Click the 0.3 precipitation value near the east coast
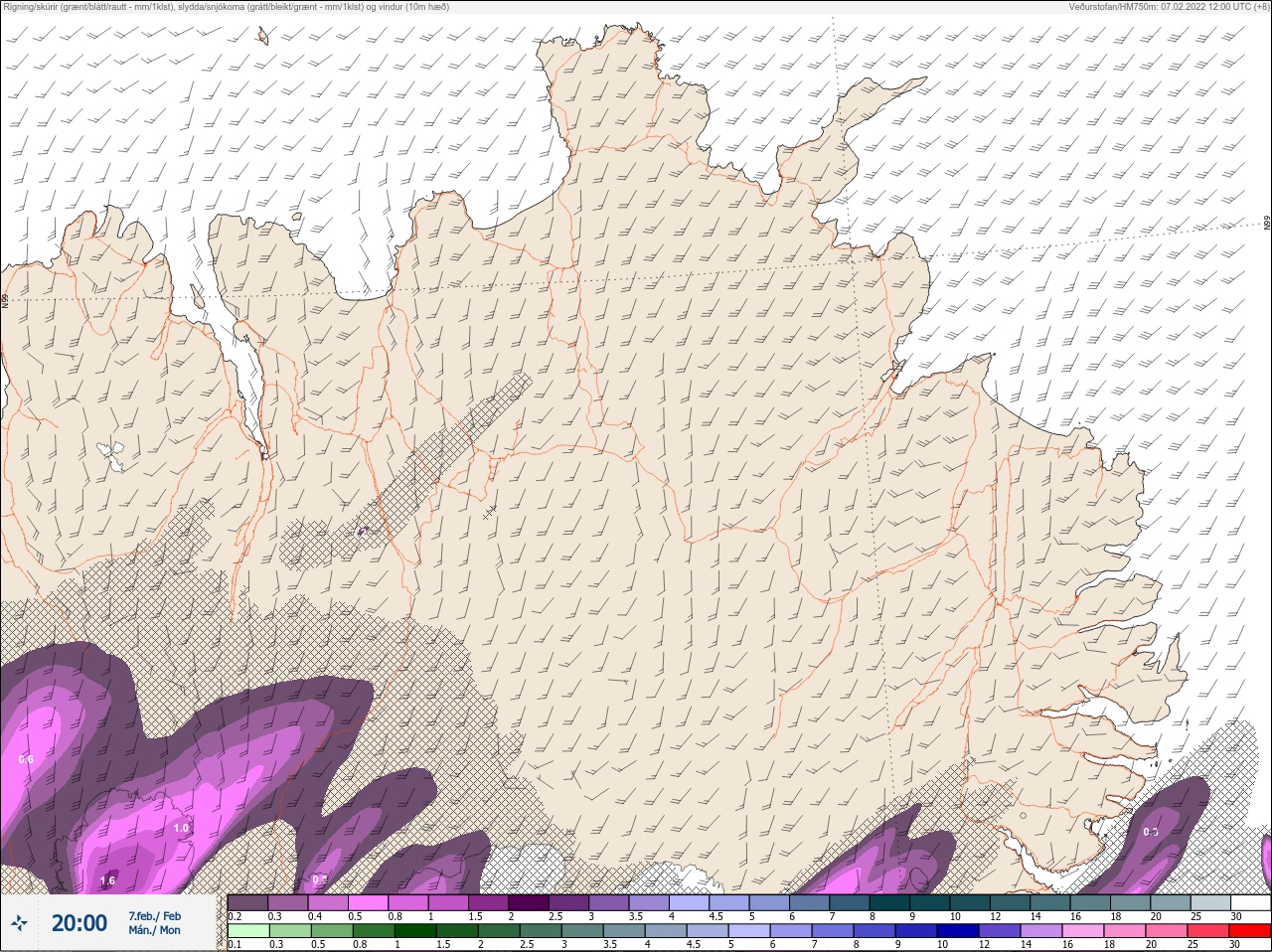The width and height of the screenshot is (1272, 952). pos(1151,832)
